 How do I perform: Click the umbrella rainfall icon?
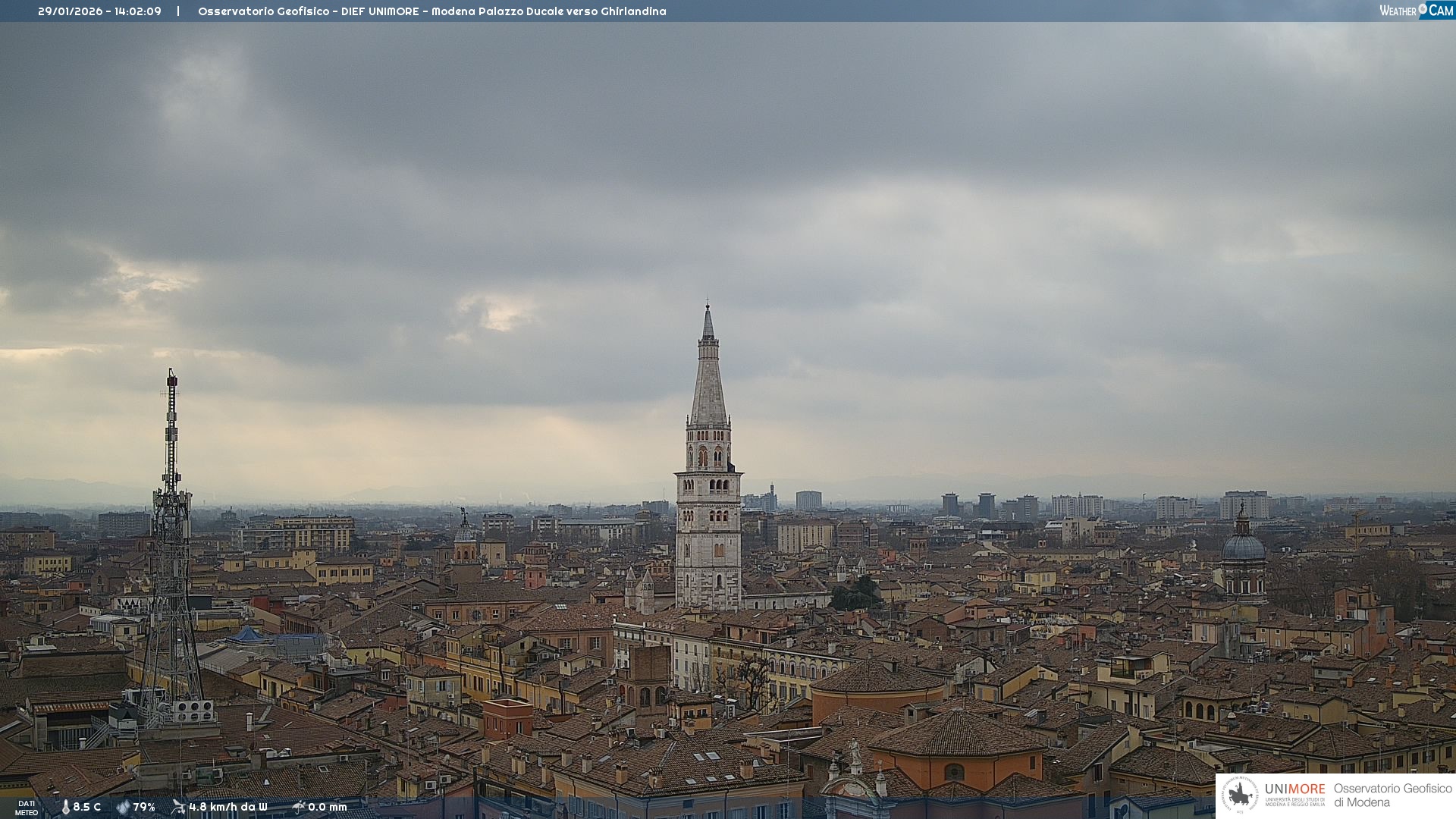tap(299, 807)
